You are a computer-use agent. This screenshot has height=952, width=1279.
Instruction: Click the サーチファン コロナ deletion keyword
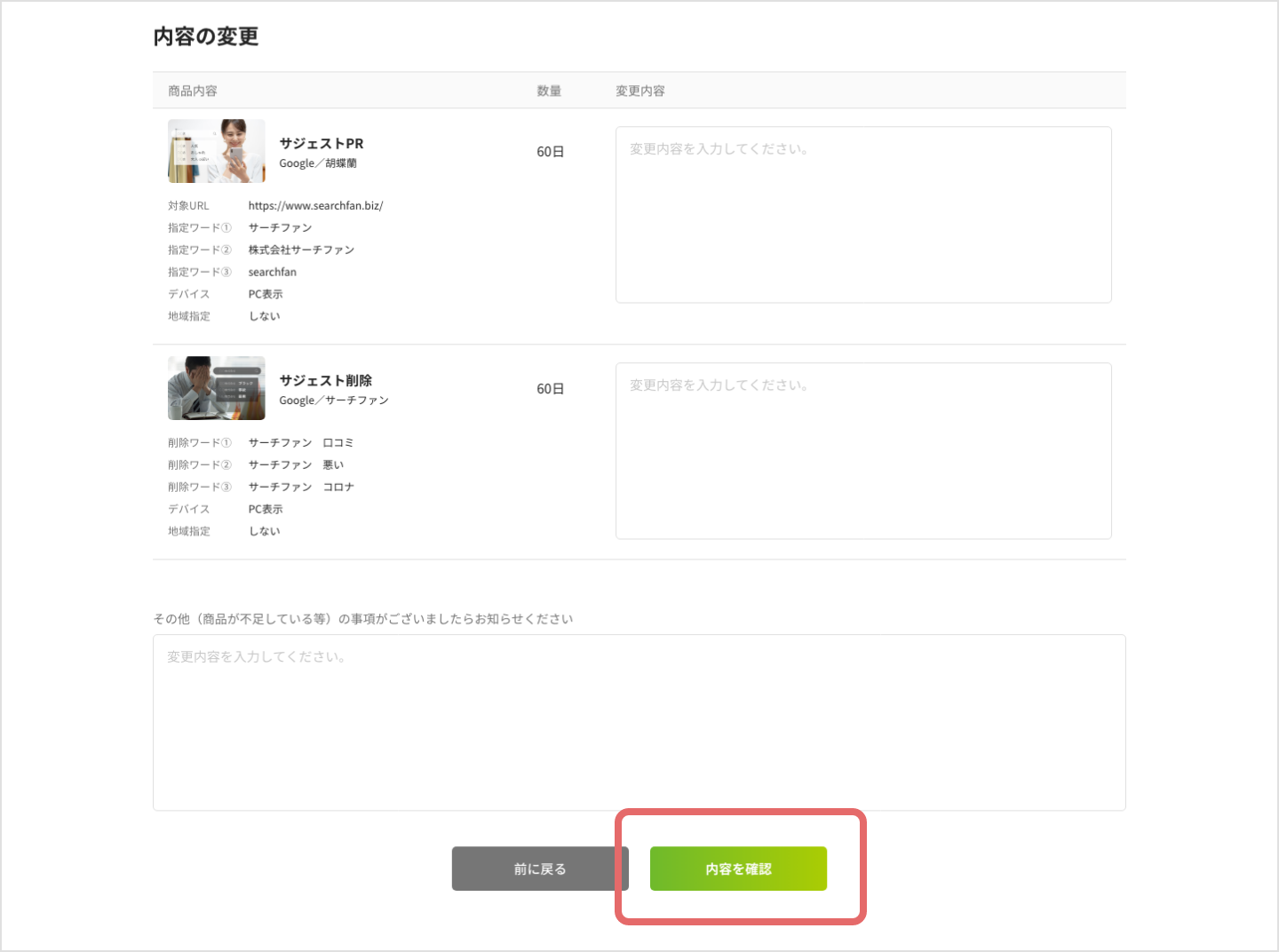[x=301, y=488]
